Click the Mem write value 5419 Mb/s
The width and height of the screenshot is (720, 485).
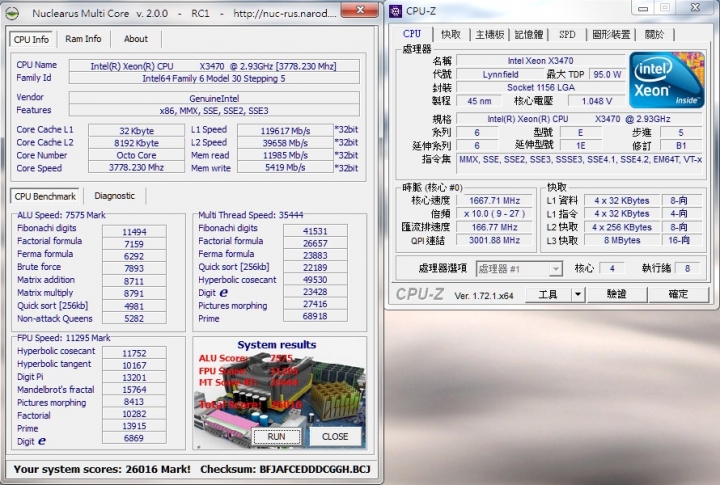coord(285,168)
